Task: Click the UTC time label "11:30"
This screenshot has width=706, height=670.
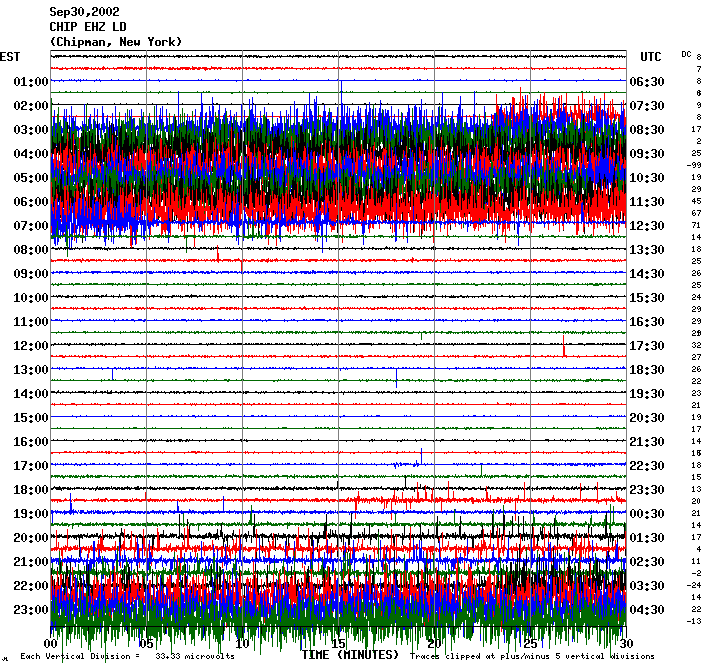Action: (x=647, y=202)
